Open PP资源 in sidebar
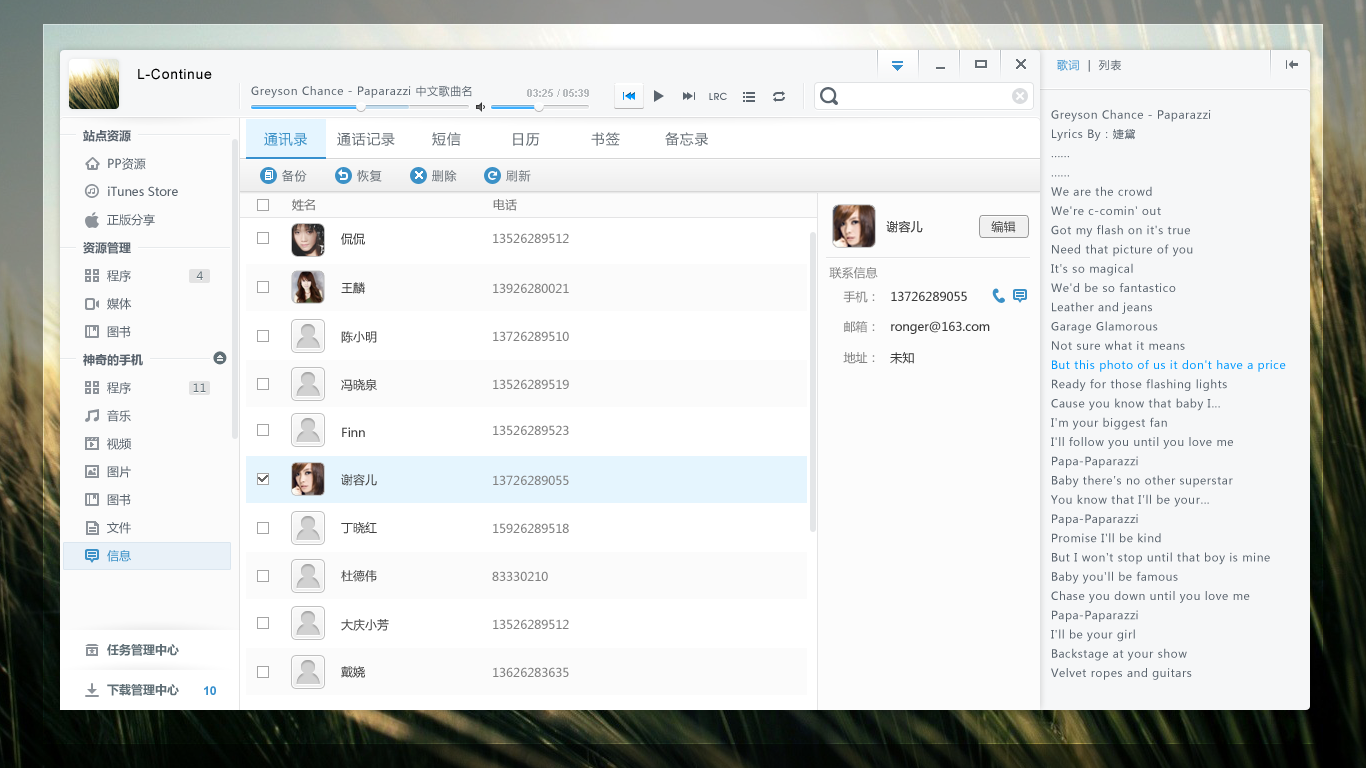1366x768 pixels. (x=148, y=163)
